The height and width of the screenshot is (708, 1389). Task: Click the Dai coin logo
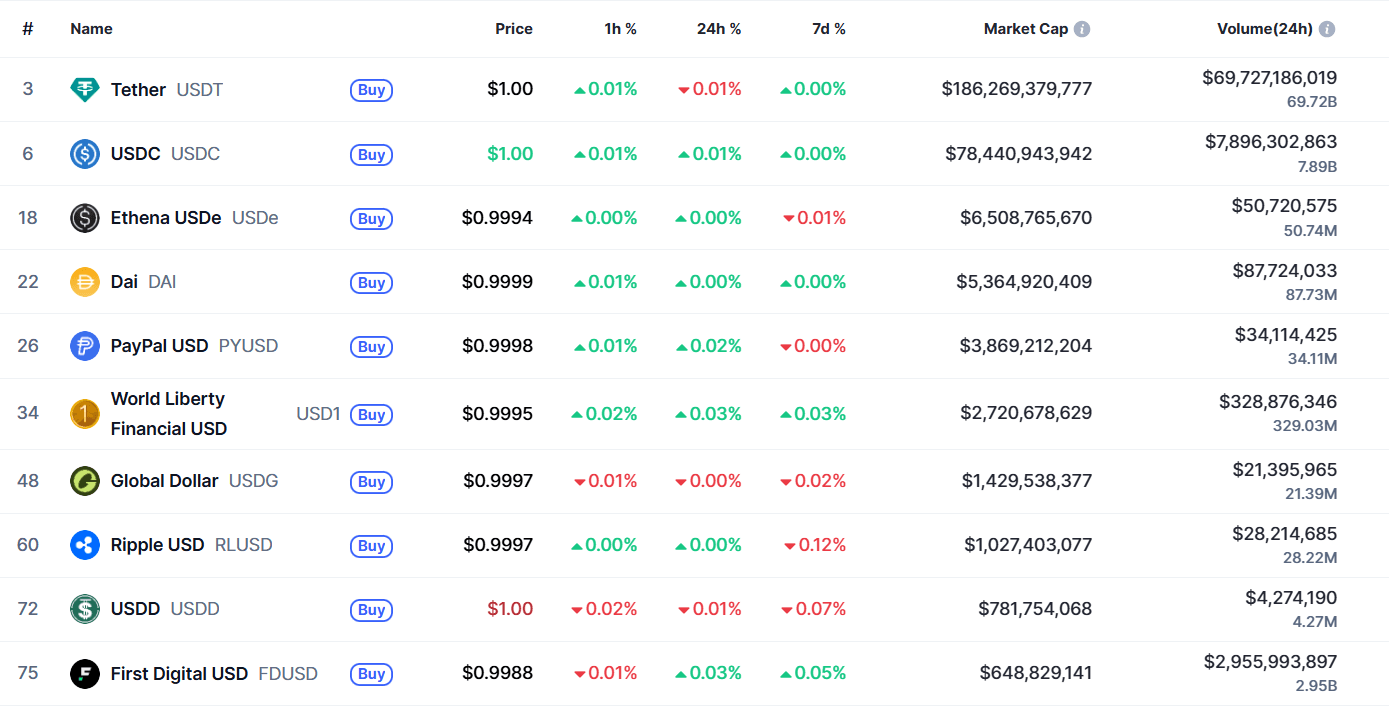click(85, 282)
